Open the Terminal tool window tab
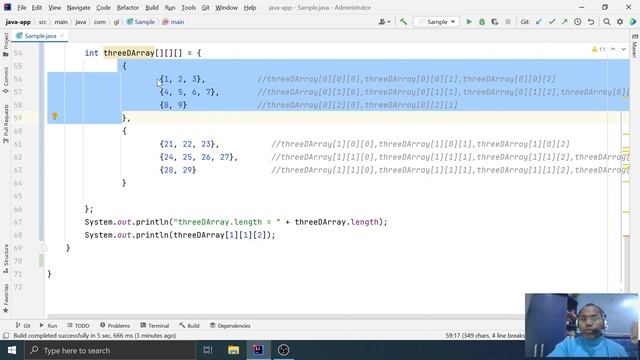The width and height of the screenshot is (640, 360). tap(155, 325)
